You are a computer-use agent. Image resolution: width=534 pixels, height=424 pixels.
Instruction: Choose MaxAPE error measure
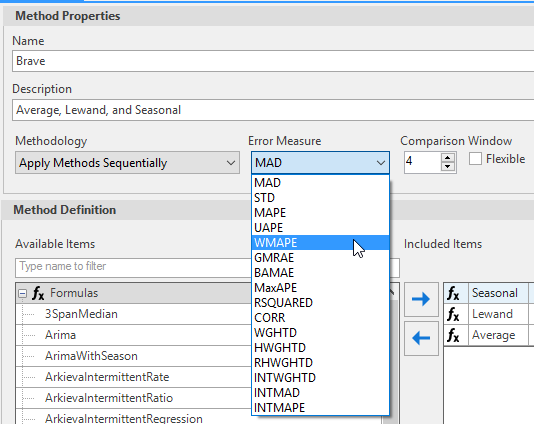point(320,288)
